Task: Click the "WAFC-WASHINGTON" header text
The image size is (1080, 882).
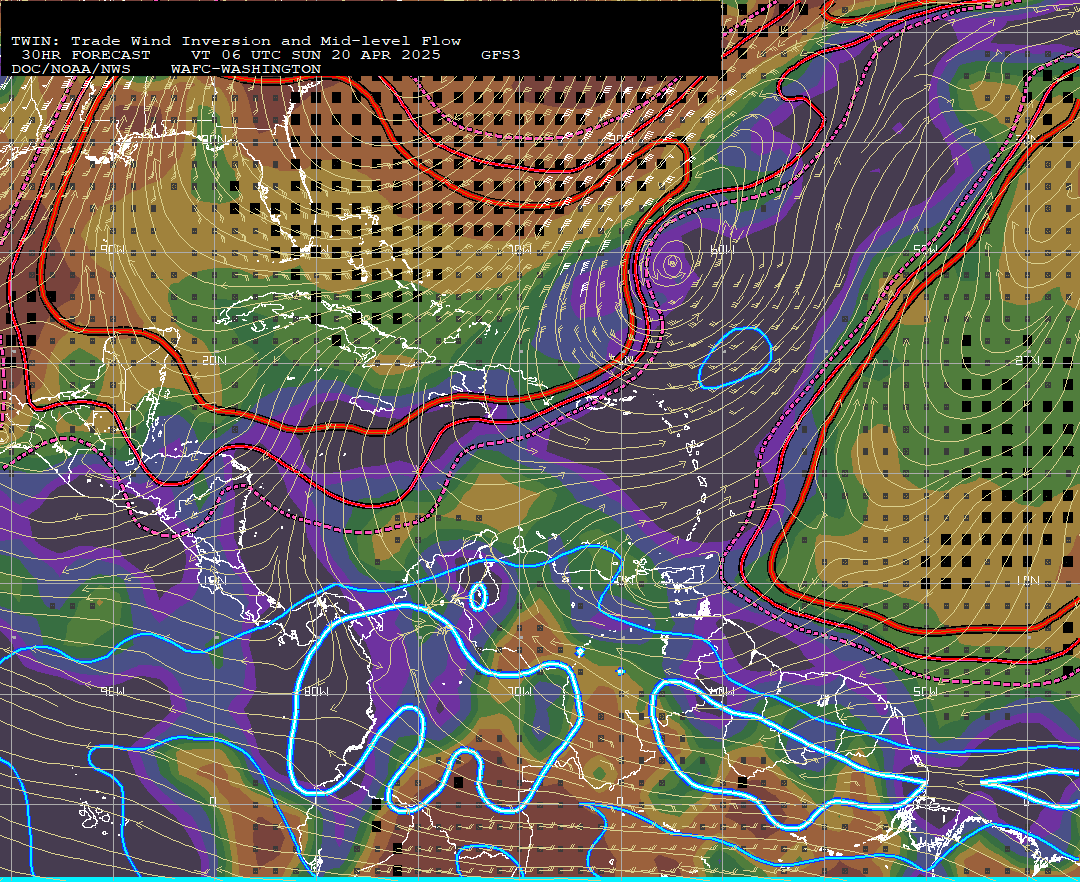Action: tap(246, 70)
